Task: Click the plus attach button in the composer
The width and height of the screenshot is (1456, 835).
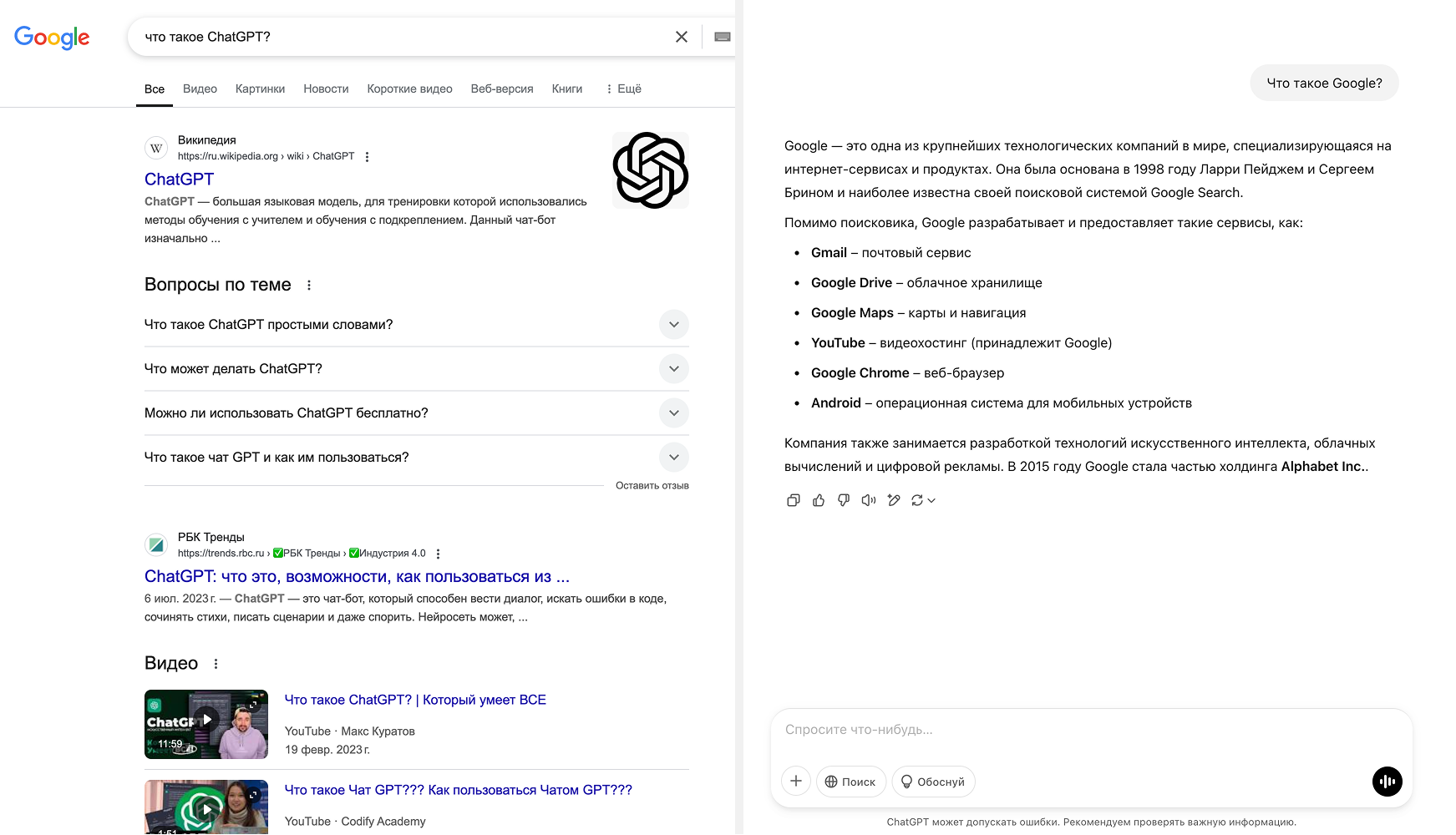Action: pos(796,782)
